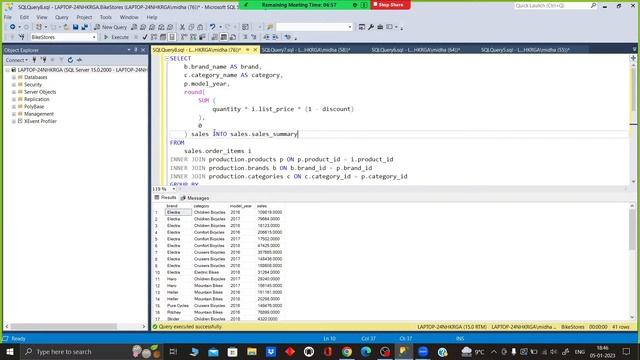Select the XEvent Profiler tree item

(x=40, y=121)
